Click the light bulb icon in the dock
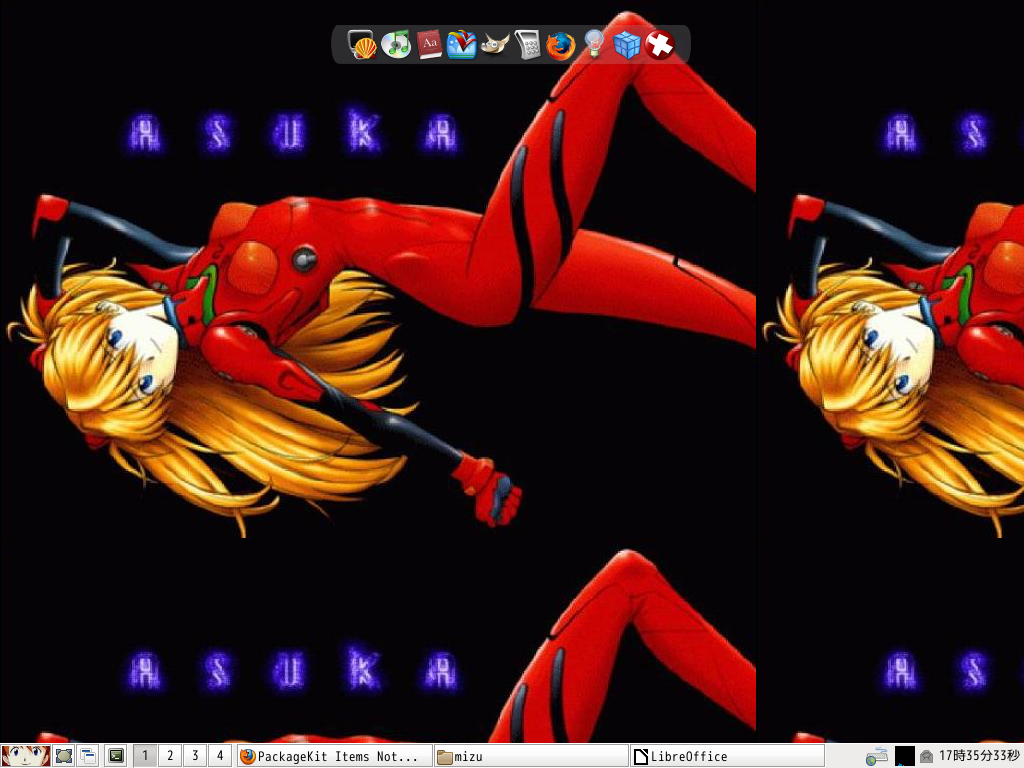The image size is (1024, 768). click(594, 45)
